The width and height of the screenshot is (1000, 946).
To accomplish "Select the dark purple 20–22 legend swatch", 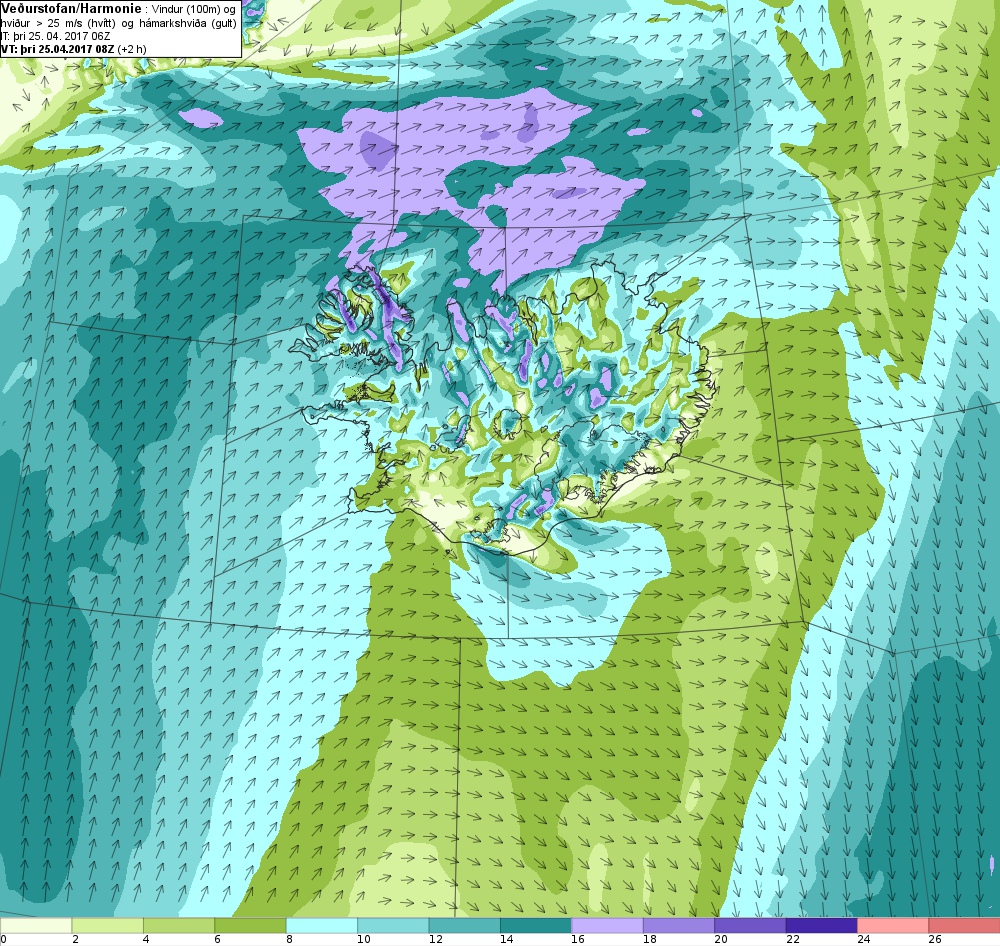I will 751,925.
